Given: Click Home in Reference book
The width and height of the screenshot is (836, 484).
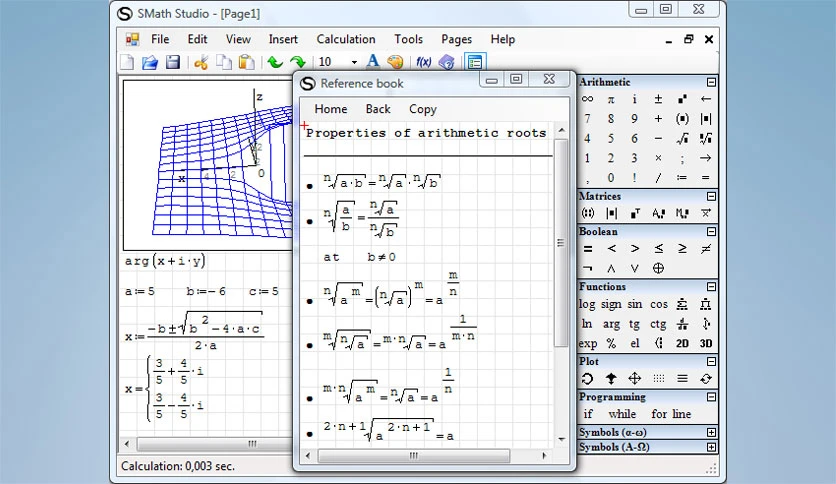Looking at the screenshot, I should click(331, 109).
